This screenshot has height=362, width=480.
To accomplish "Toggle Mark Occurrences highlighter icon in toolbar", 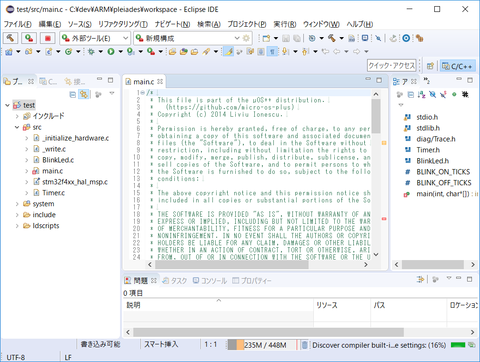I will 228,51.
